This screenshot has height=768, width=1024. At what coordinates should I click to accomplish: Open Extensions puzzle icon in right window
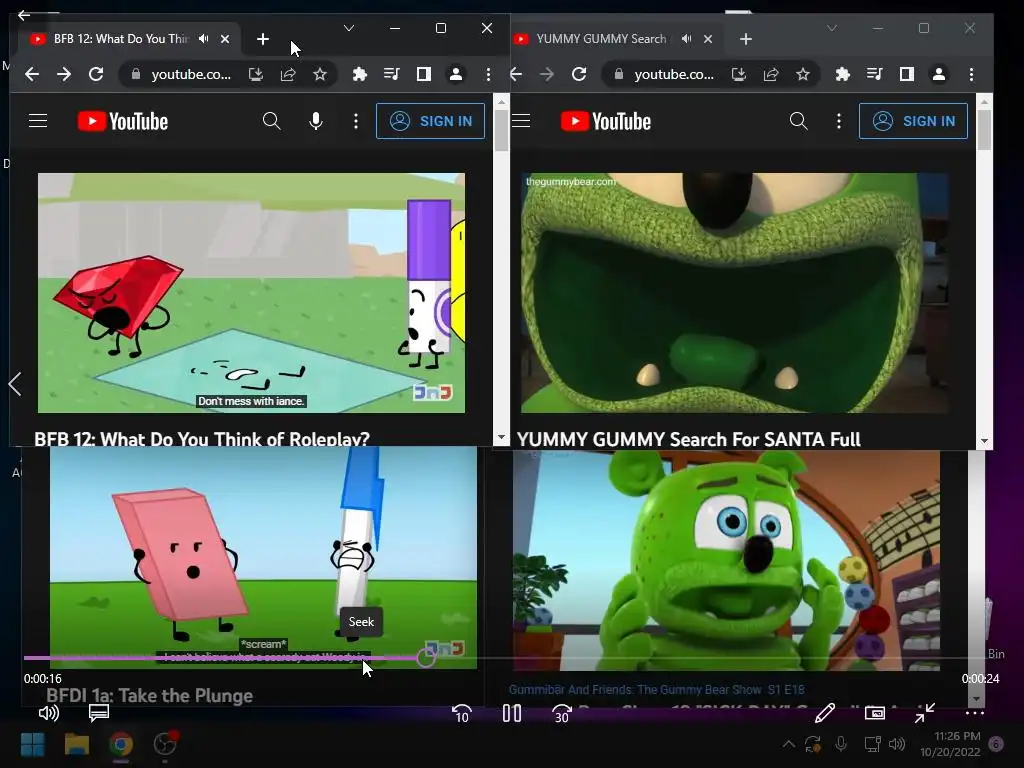pyautogui.click(x=843, y=74)
